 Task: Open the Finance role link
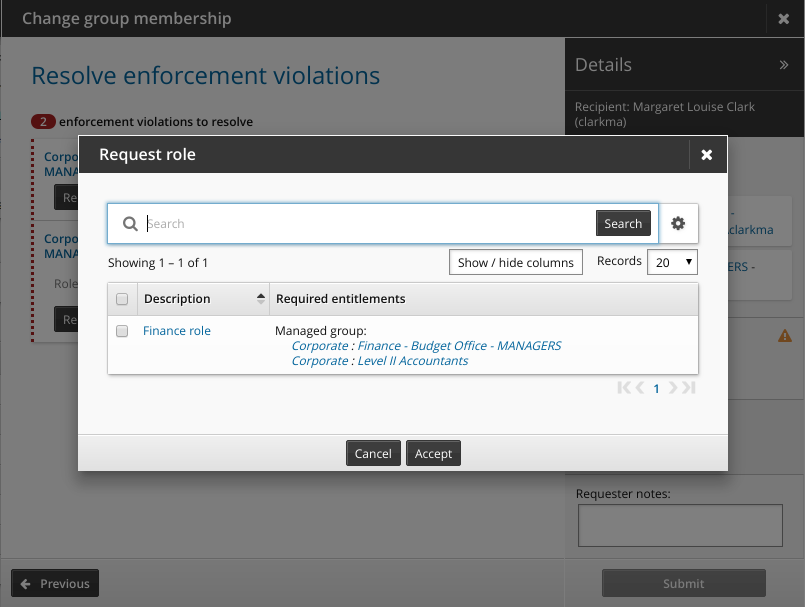176,330
